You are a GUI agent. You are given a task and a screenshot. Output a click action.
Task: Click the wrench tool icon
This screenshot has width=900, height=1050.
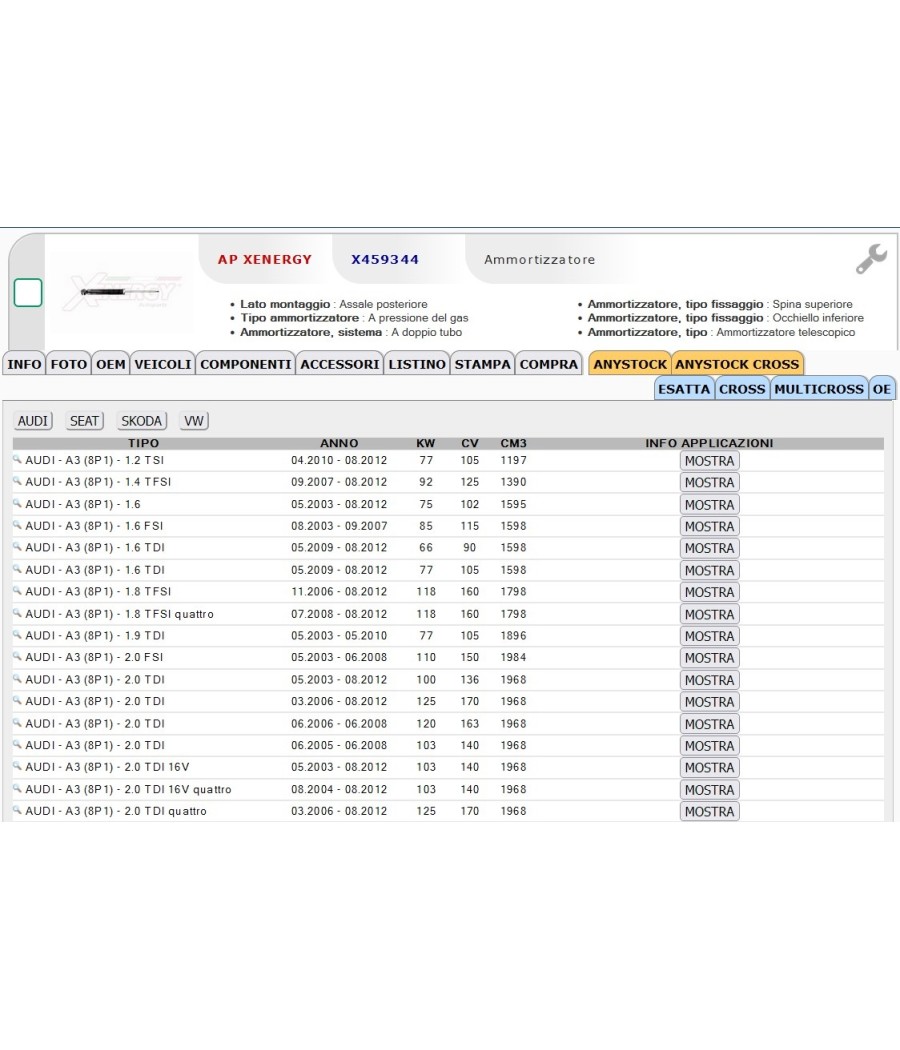coord(871,259)
